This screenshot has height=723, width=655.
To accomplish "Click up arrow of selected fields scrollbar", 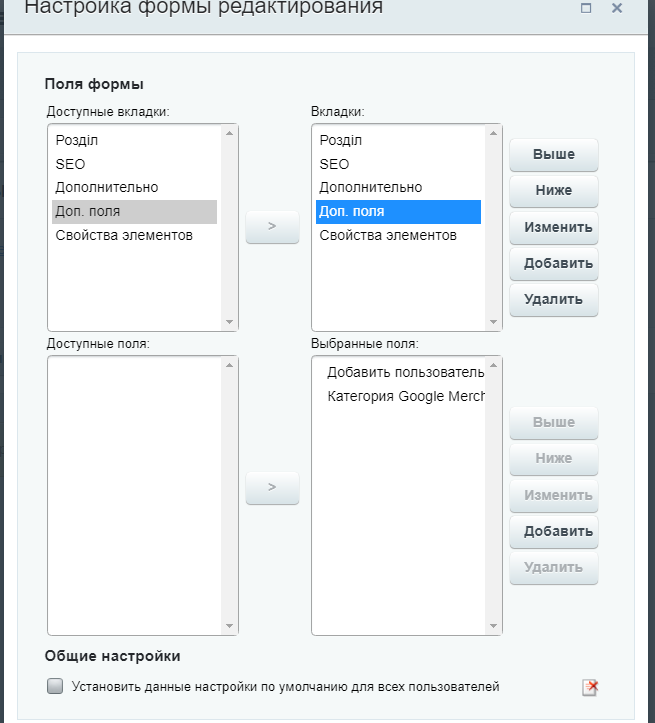I will click(x=493, y=365).
